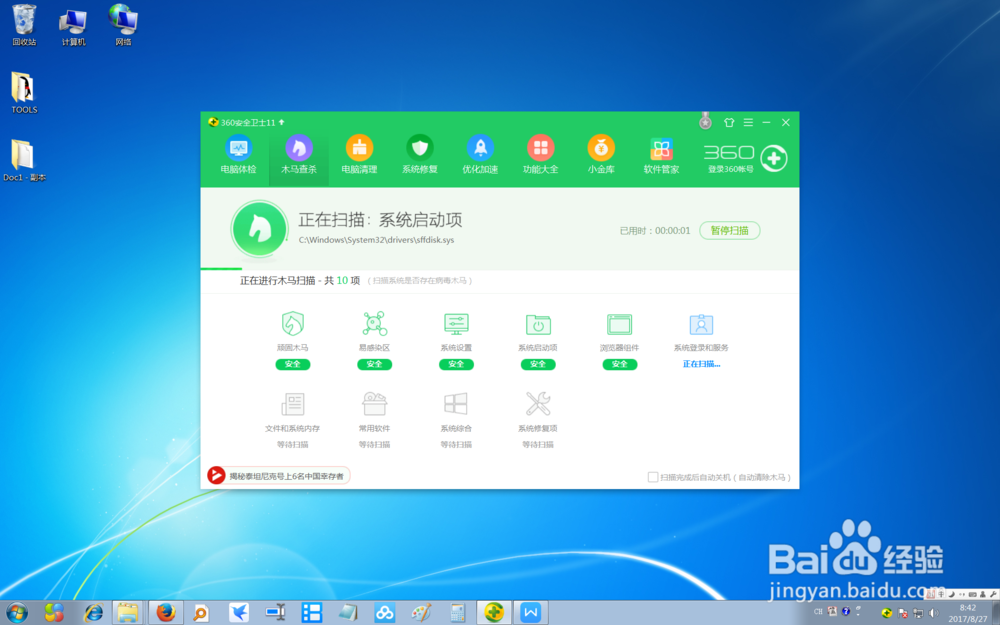Click 文件和系统内存 scan item icon
The image size is (1000, 625).
[293, 404]
